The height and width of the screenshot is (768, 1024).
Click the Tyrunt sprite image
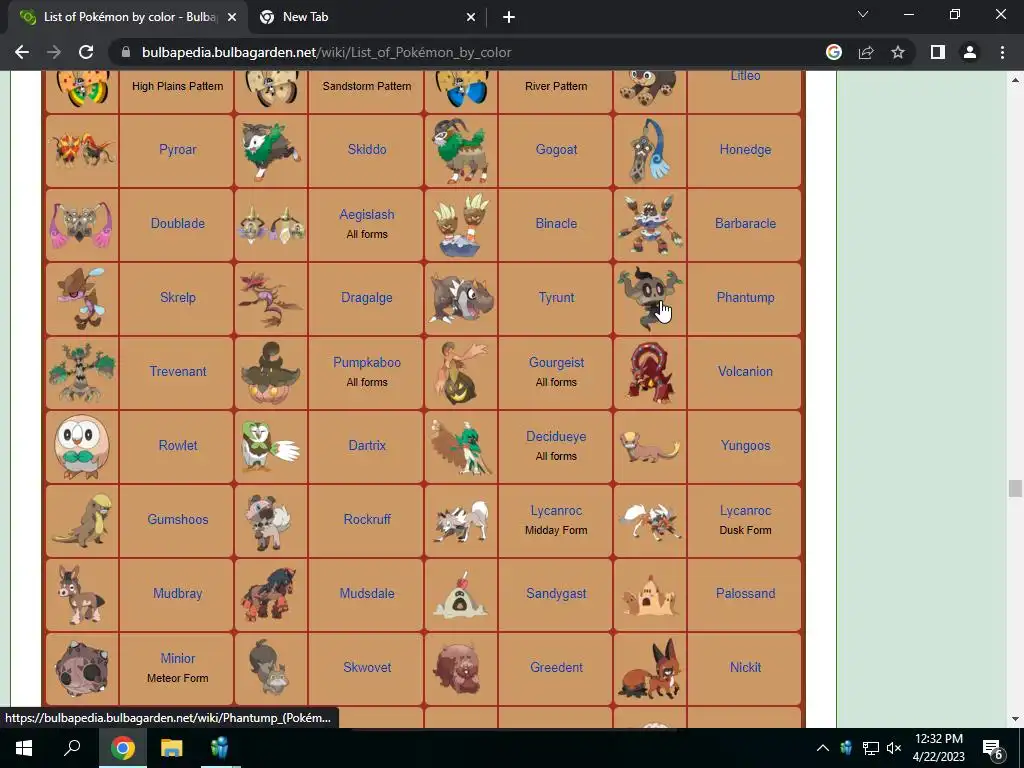(x=460, y=298)
